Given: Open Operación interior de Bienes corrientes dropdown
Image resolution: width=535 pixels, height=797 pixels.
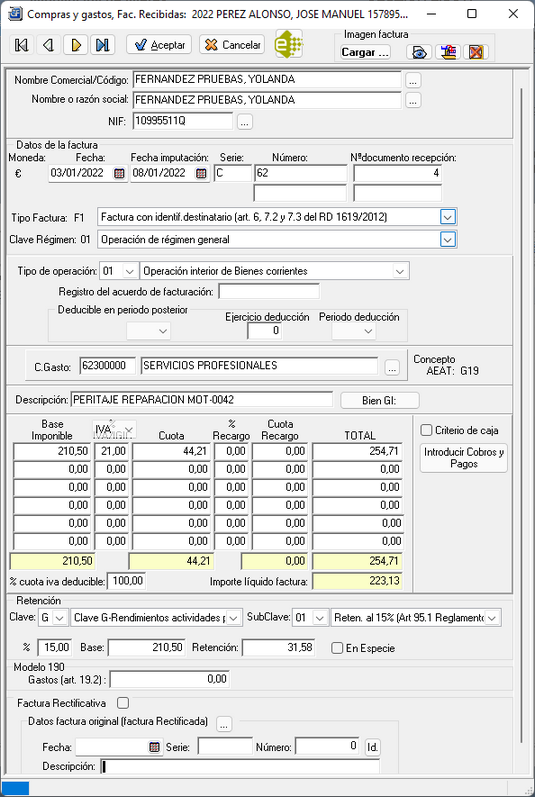Looking at the screenshot, I should pos(401,271).
